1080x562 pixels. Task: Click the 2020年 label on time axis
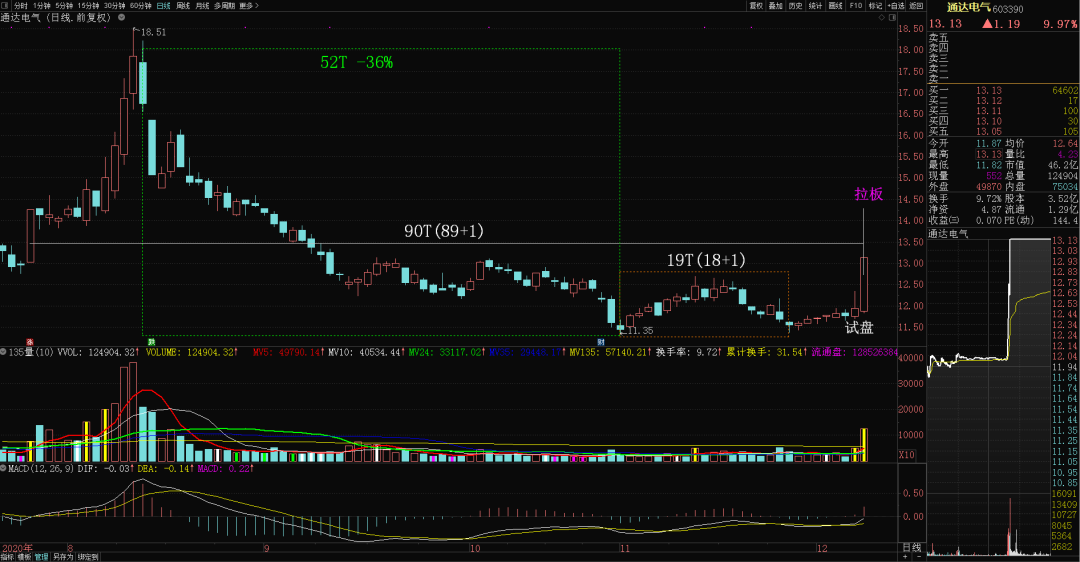point(17,548)
